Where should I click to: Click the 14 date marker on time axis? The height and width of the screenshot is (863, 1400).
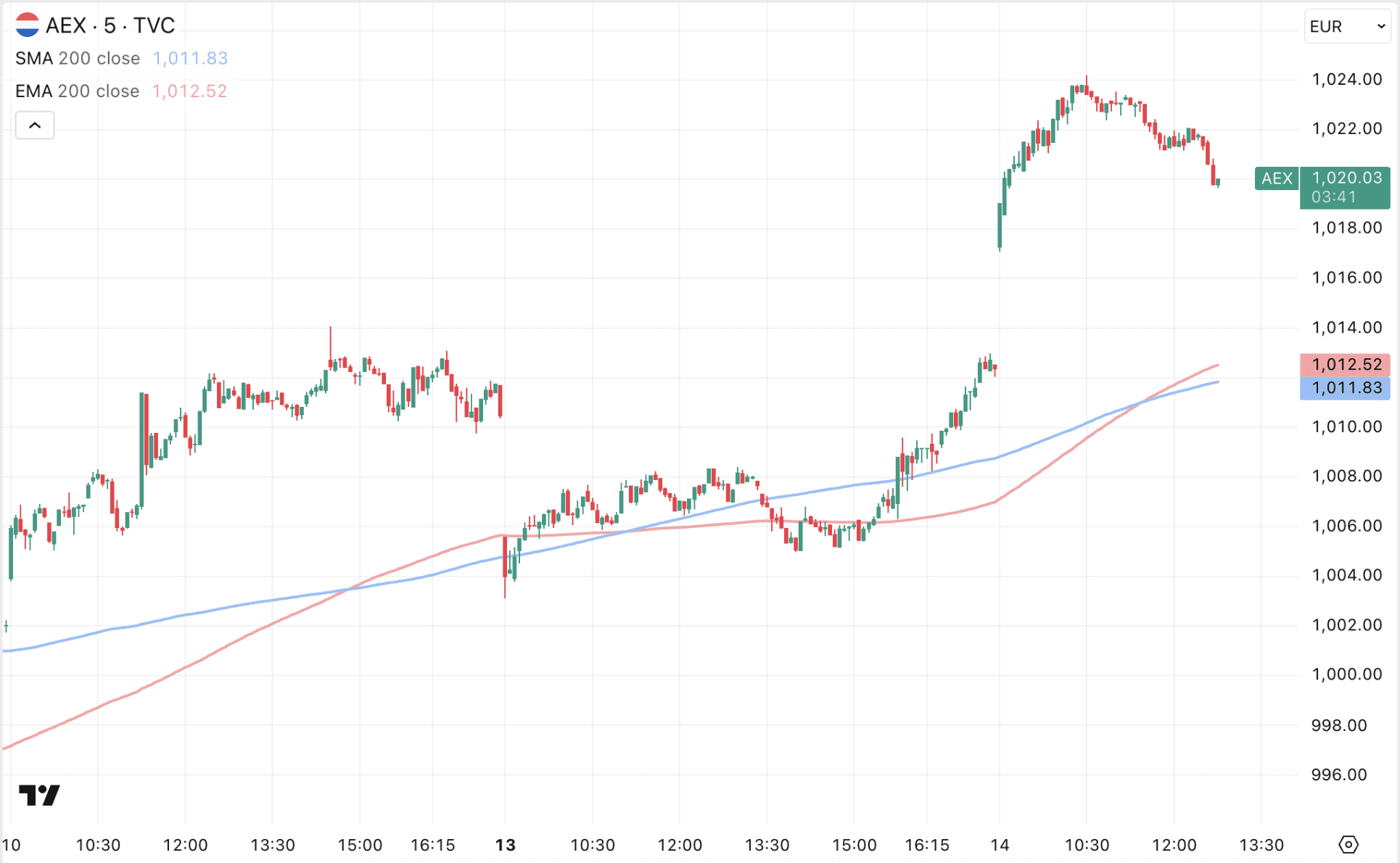point(1000,845)
